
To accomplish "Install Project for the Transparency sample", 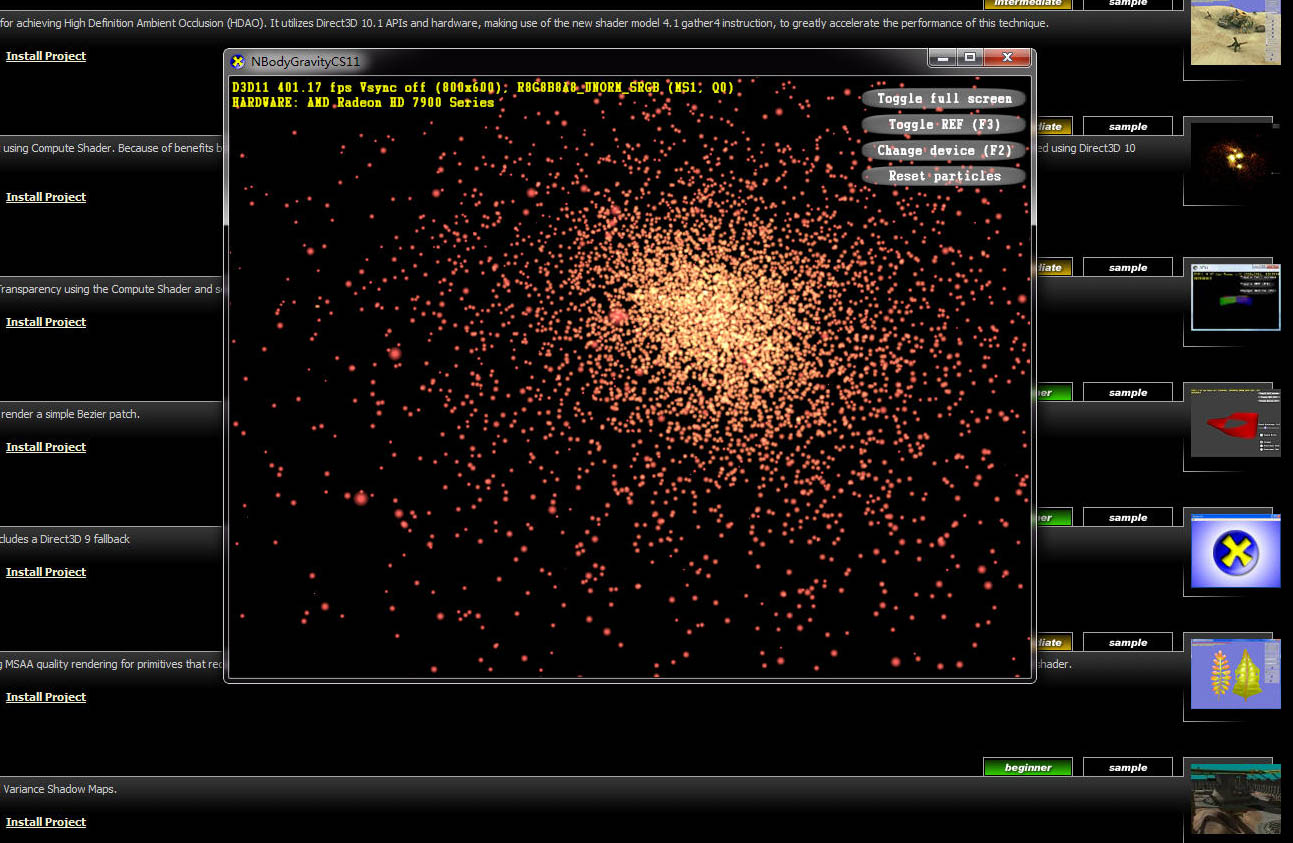I will [x=46, y=322].
